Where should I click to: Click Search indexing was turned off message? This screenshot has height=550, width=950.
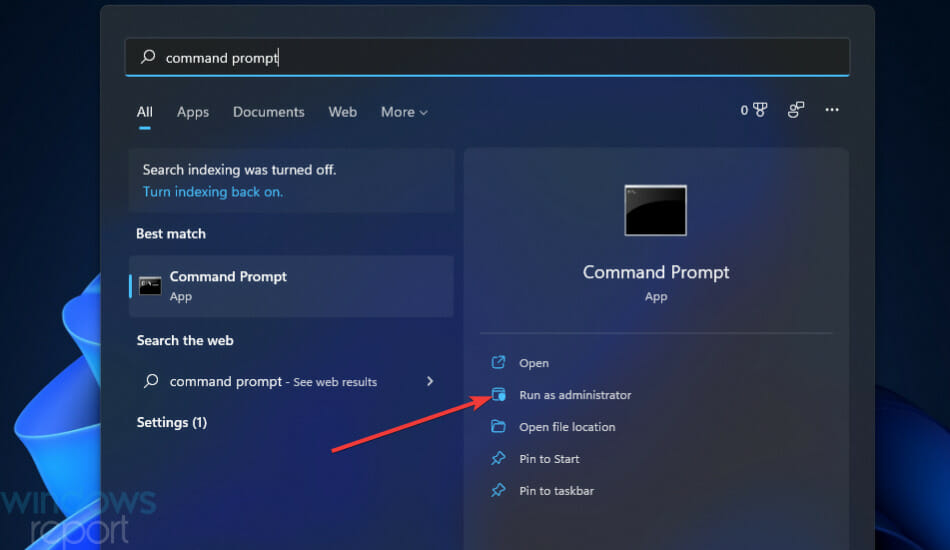coord(239,170)
